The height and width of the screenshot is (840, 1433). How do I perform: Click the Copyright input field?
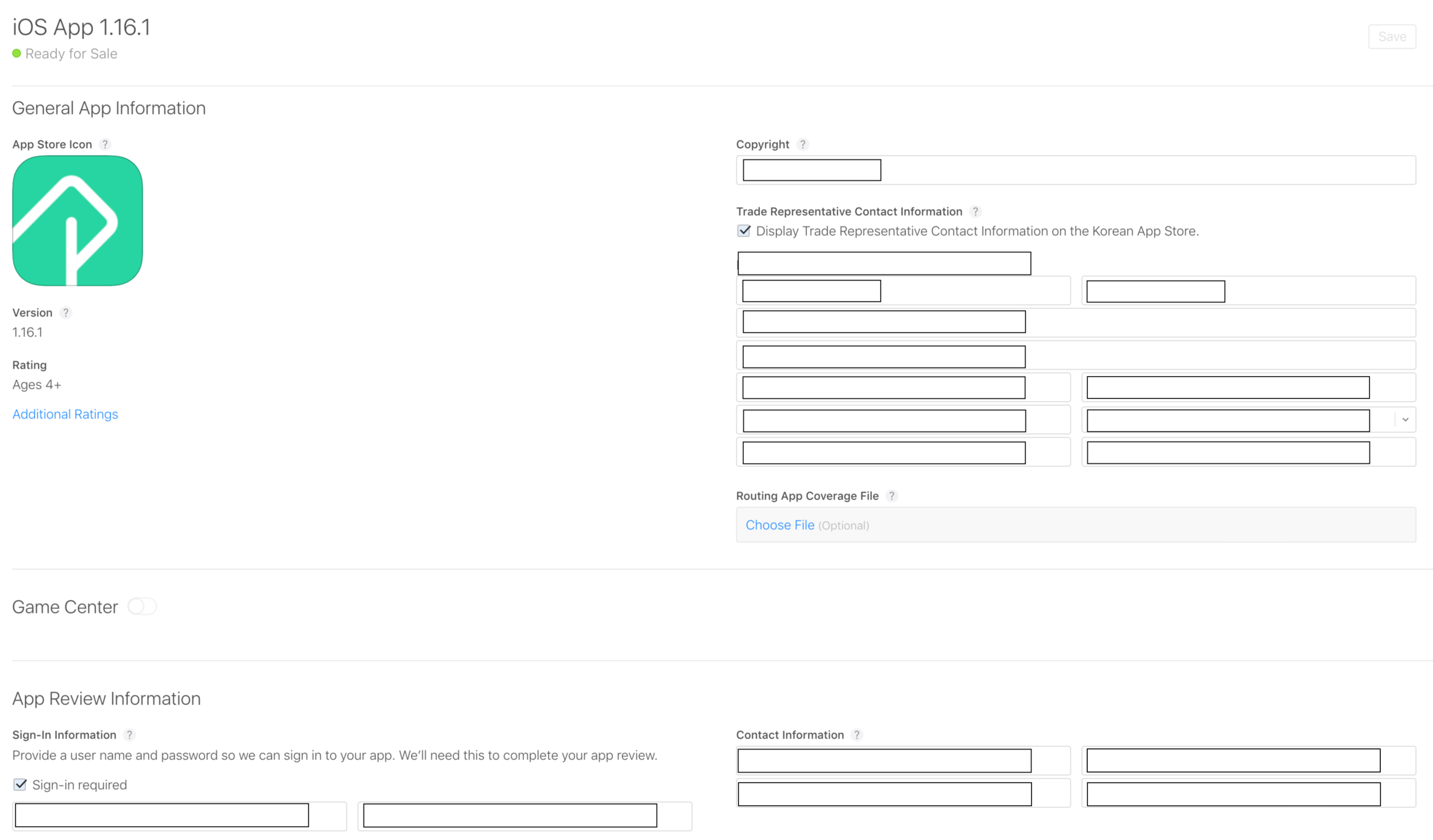1076,170
